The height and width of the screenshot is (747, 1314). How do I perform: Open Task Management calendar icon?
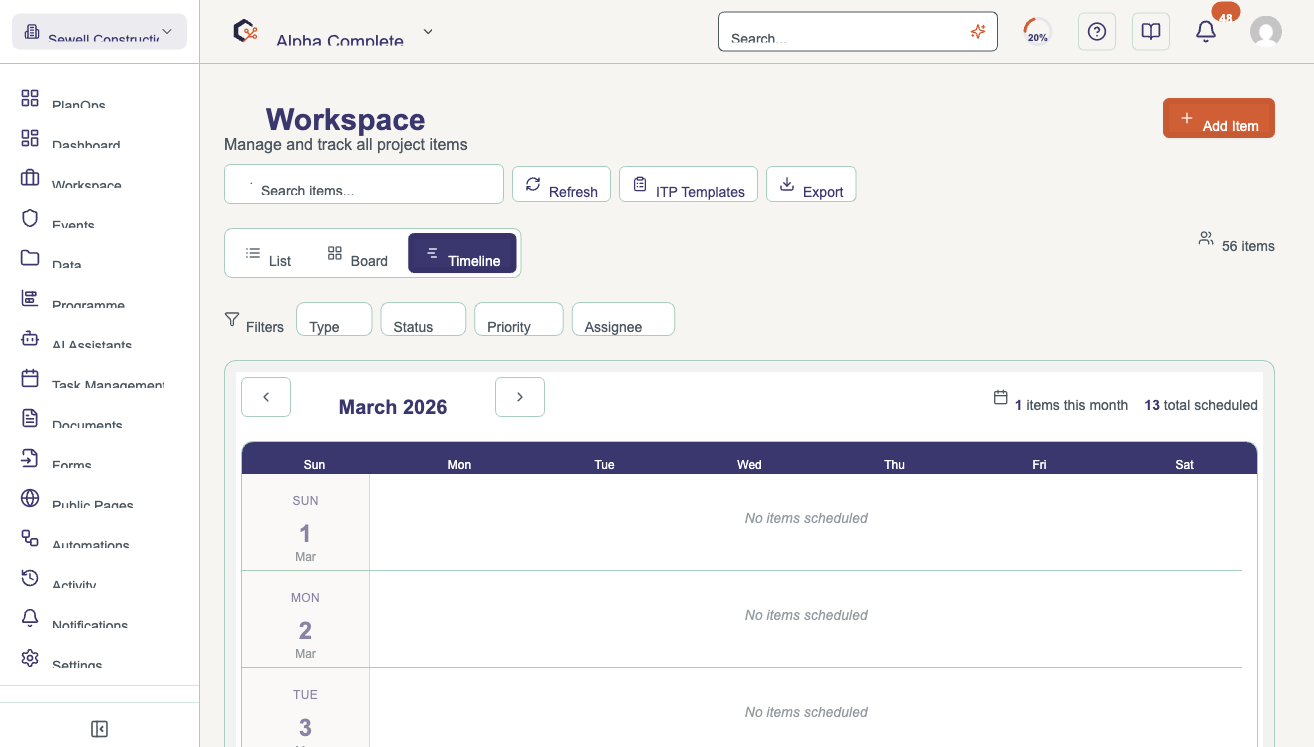click(x=30, y=378)
